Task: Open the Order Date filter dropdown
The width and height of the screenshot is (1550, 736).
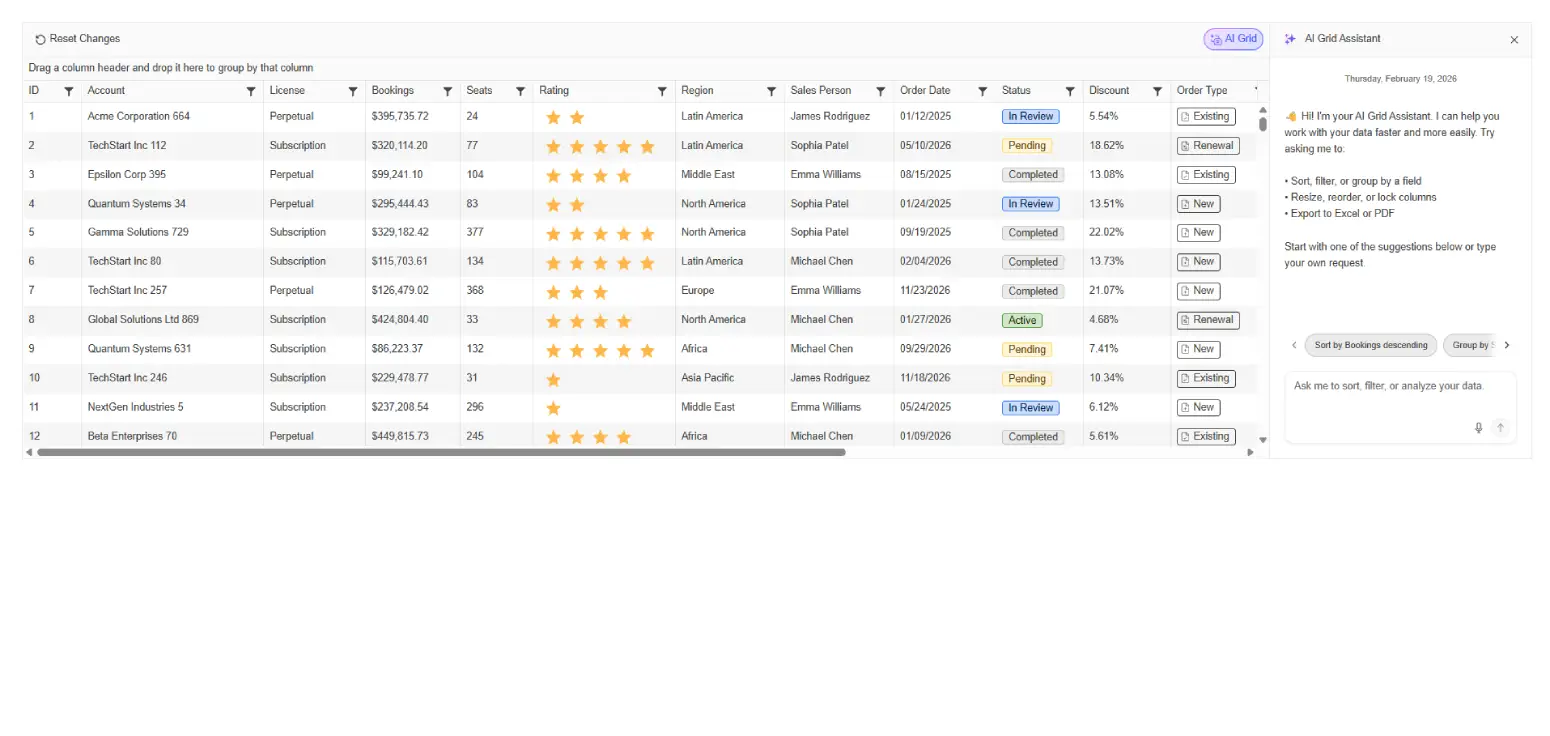Action: pyautogui.click(x=983, y=91)
